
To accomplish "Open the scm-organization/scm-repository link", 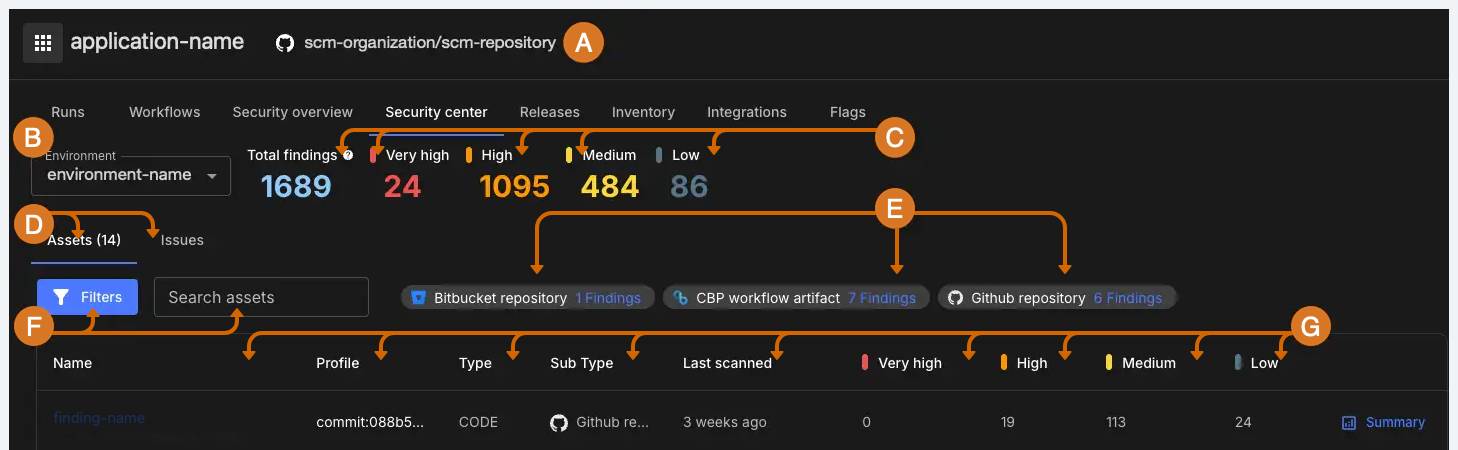I will pyautogui.click(x=429, y=43).
